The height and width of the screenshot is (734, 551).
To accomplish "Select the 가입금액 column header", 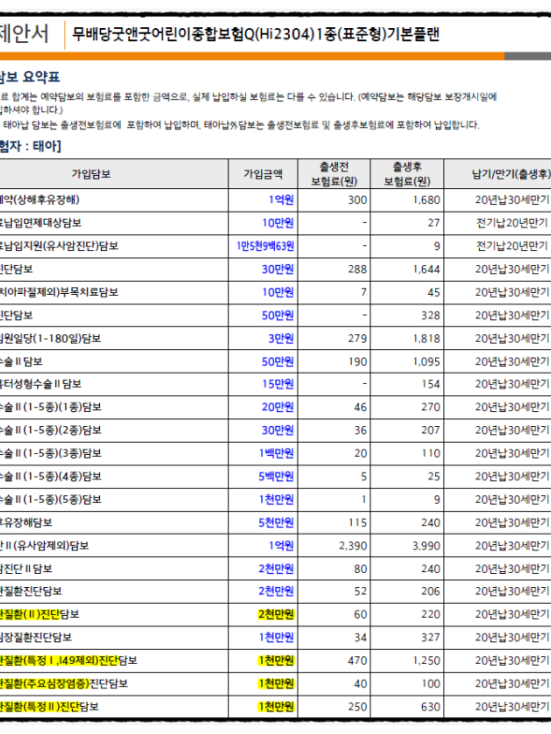I will (x=263, y=174).
